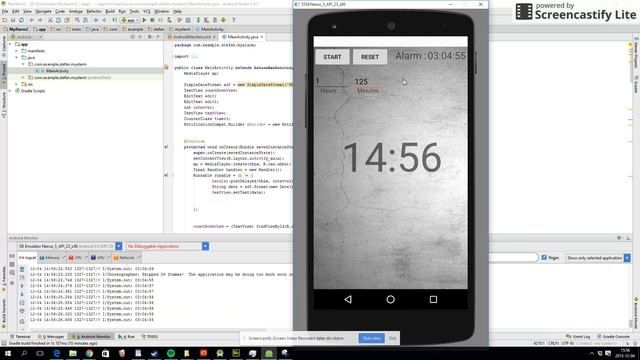Open Windows Start menu

(x=8, y=353)
